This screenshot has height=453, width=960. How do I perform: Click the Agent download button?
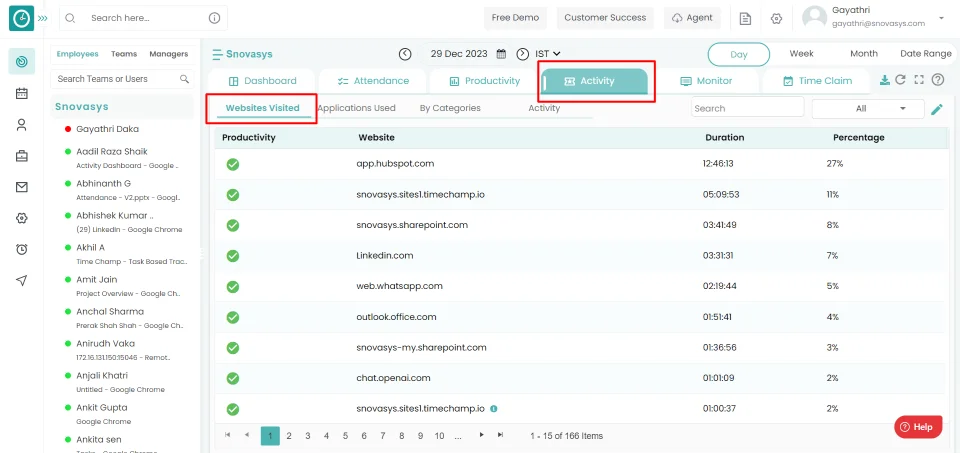pos(692,18)
